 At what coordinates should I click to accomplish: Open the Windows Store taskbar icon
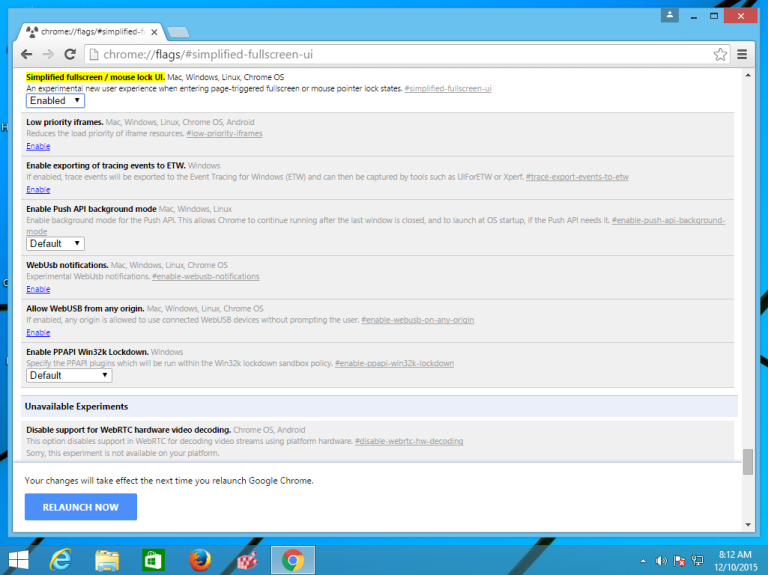click(153, 560)
